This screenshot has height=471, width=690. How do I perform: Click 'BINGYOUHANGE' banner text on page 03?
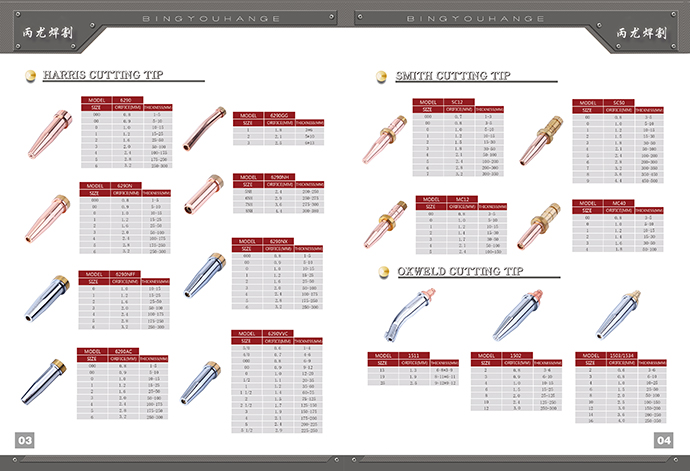pos(211,18)
